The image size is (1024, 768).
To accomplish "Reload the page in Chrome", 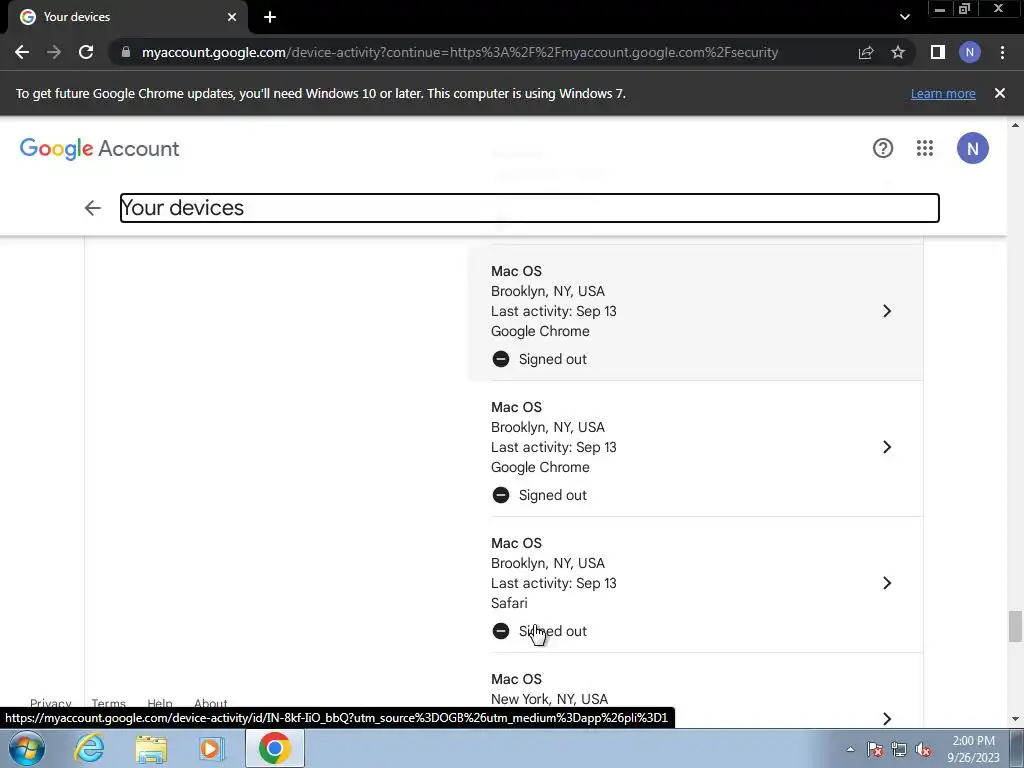I will click(86, 52).
